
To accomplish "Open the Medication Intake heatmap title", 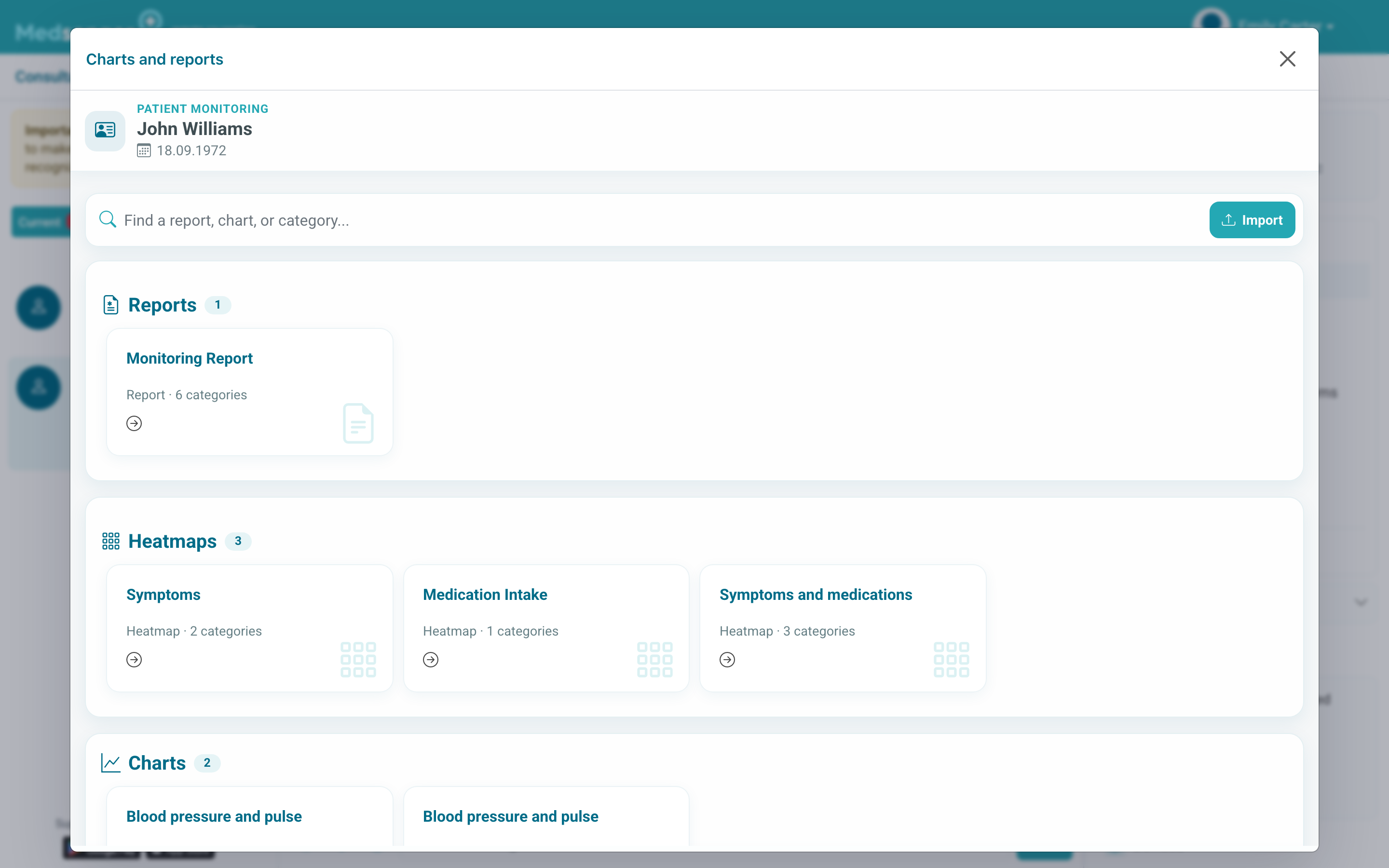I will click(485, 594).
